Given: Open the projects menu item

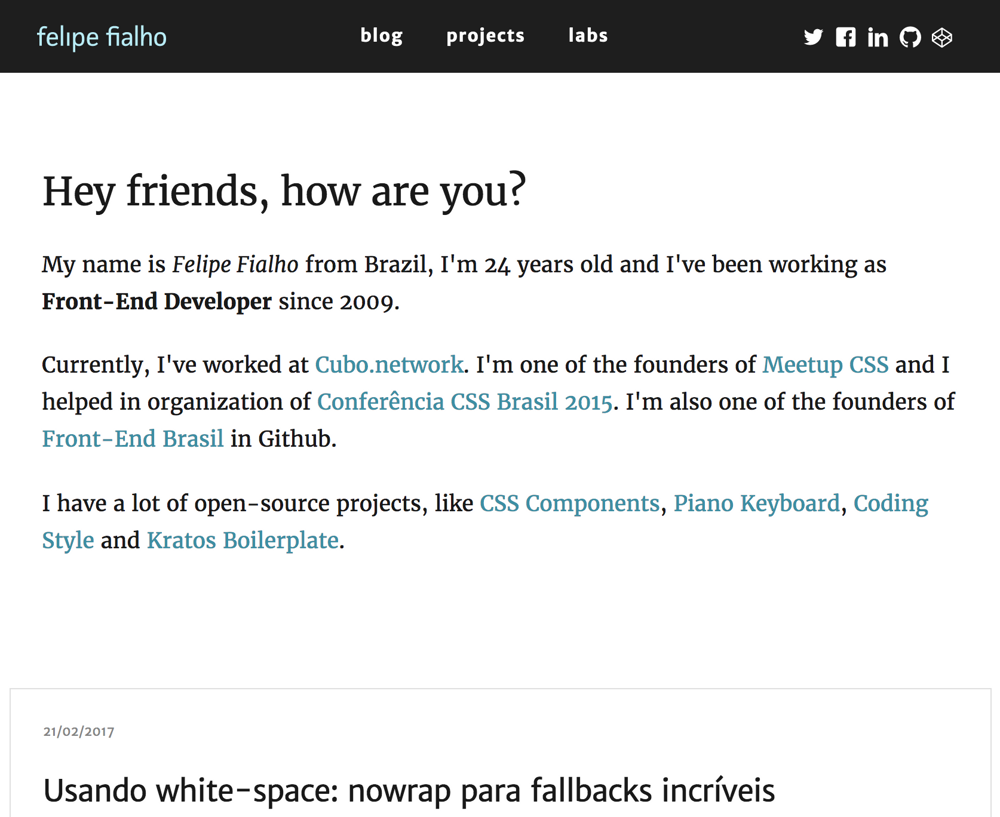Looking at the screenshot, I should [485, 36].
